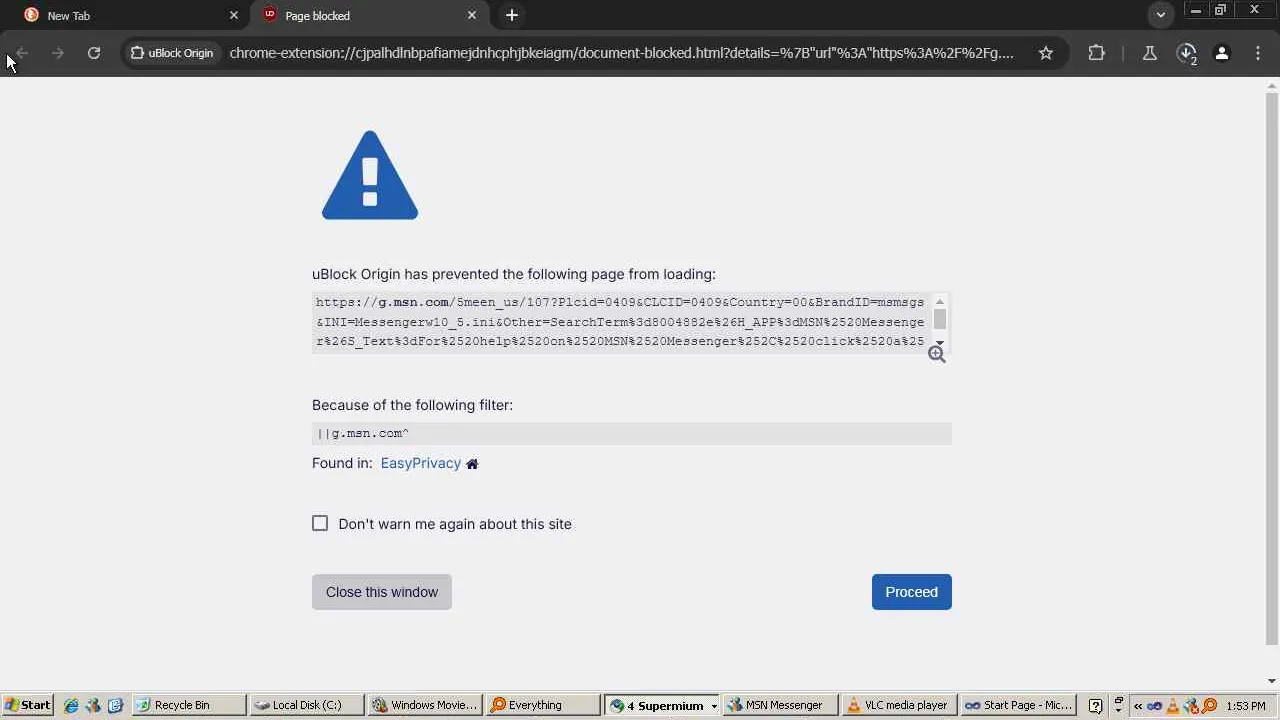
Task: Reload the blocked page
Action: 94,53
